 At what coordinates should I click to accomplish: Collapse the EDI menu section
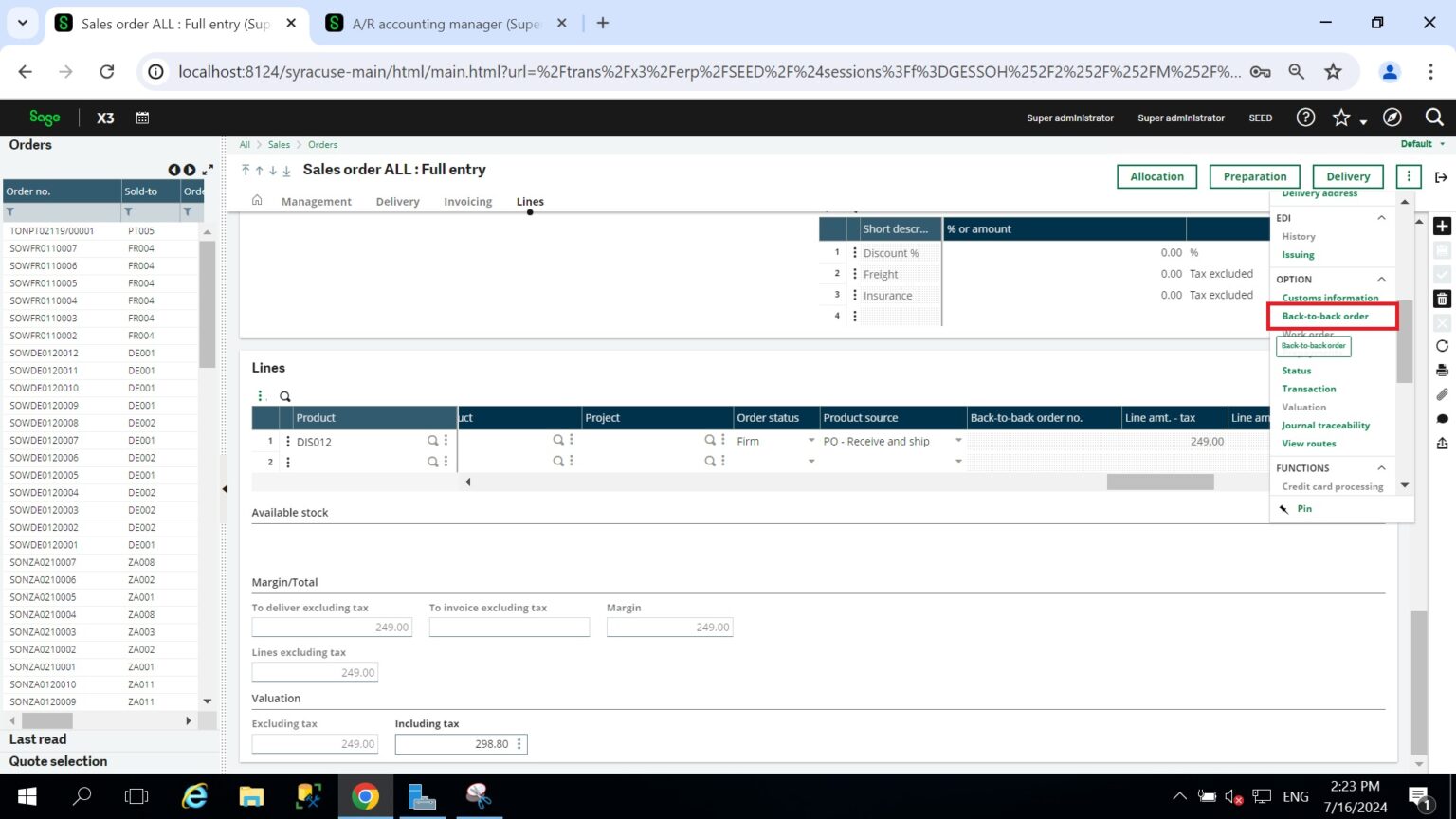coord(1381,218)
